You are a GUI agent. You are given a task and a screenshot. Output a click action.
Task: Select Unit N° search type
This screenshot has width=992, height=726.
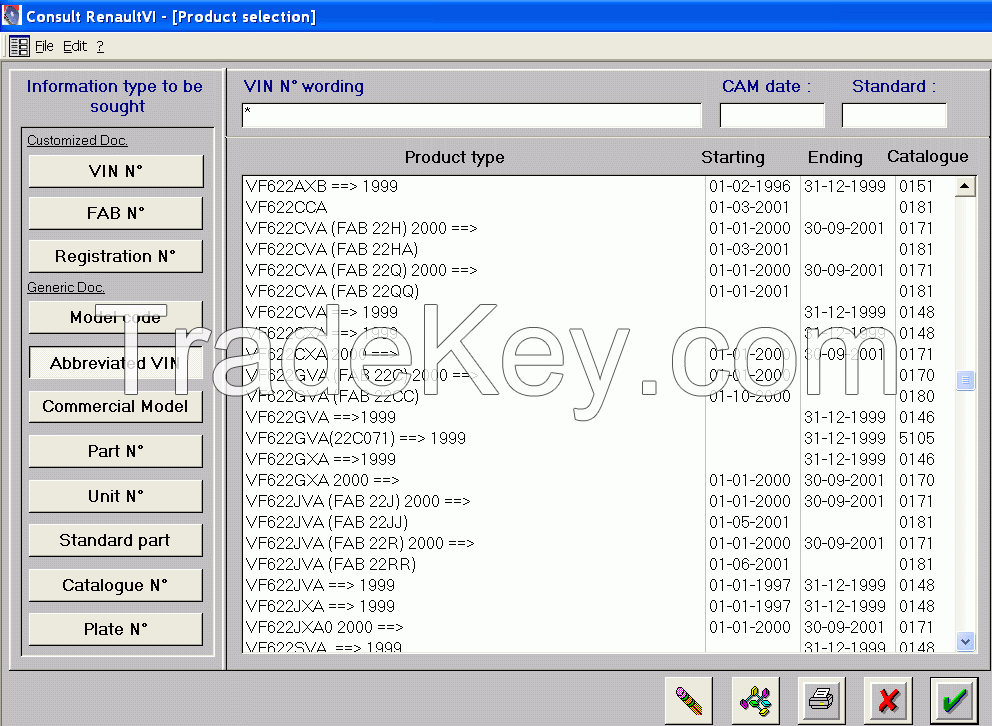[116, 496]
